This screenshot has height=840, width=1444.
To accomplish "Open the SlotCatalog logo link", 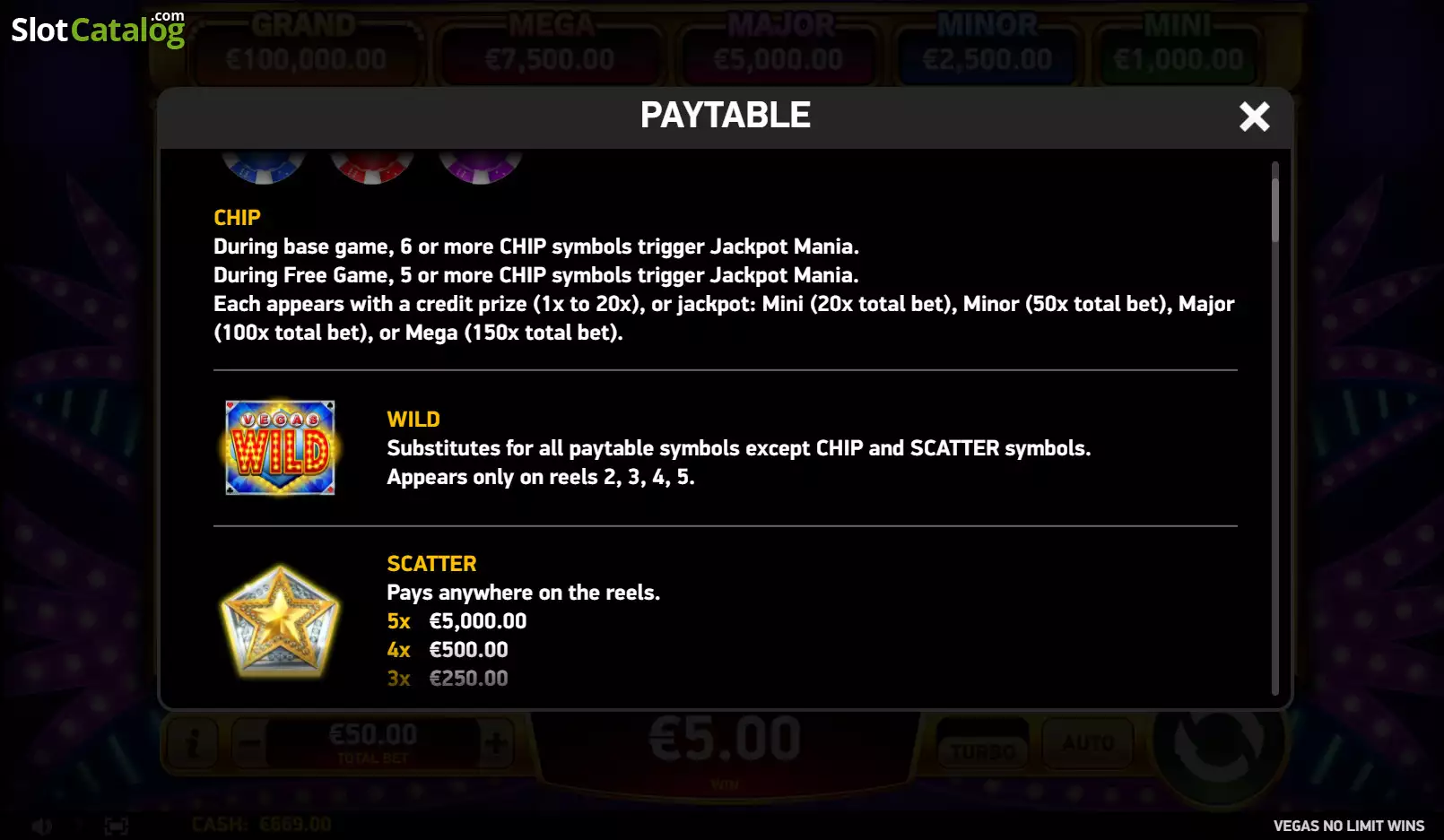I will point(98,29).
